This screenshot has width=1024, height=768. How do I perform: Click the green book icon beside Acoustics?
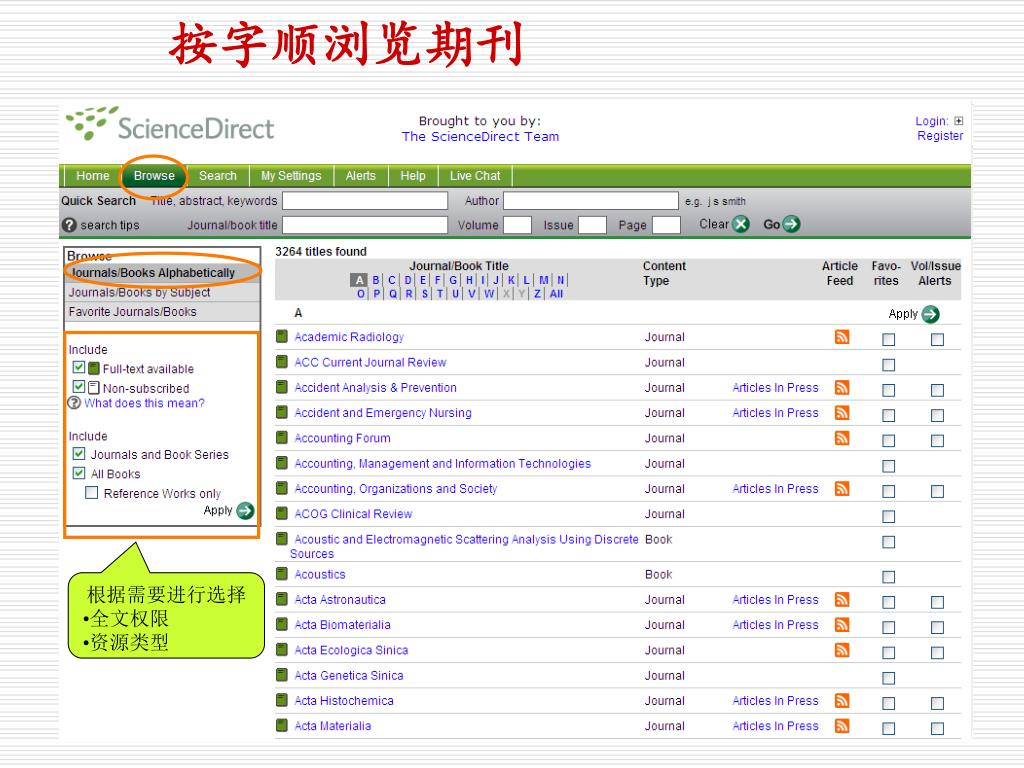pyautogui.click(x=281, y=574)
